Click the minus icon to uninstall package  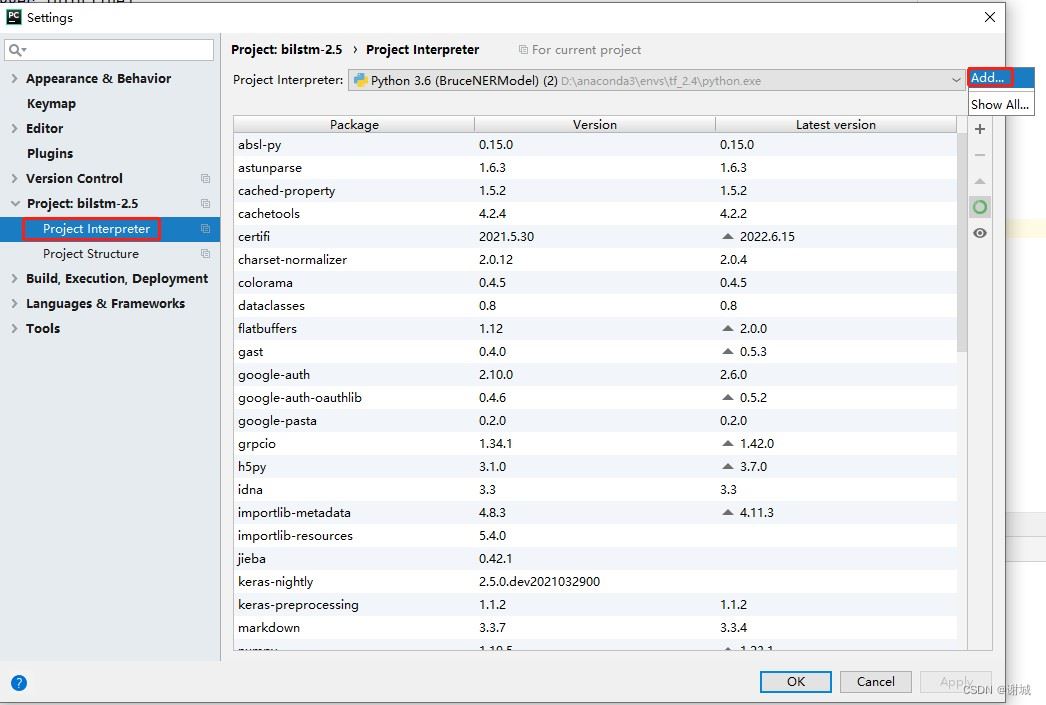tap(980, 156)
